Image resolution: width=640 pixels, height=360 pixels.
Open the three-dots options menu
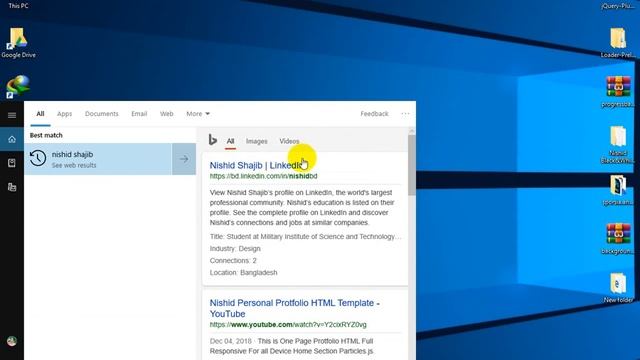[405, 114]
